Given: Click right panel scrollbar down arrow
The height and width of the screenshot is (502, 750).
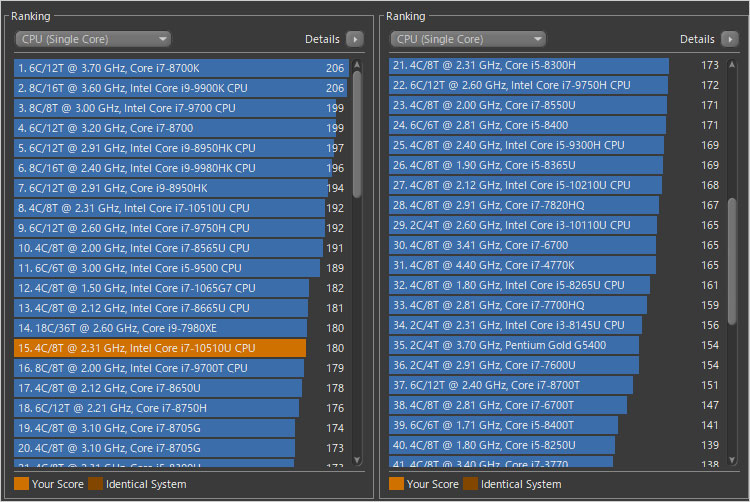Looking at the screenshot, I should 732,460.
